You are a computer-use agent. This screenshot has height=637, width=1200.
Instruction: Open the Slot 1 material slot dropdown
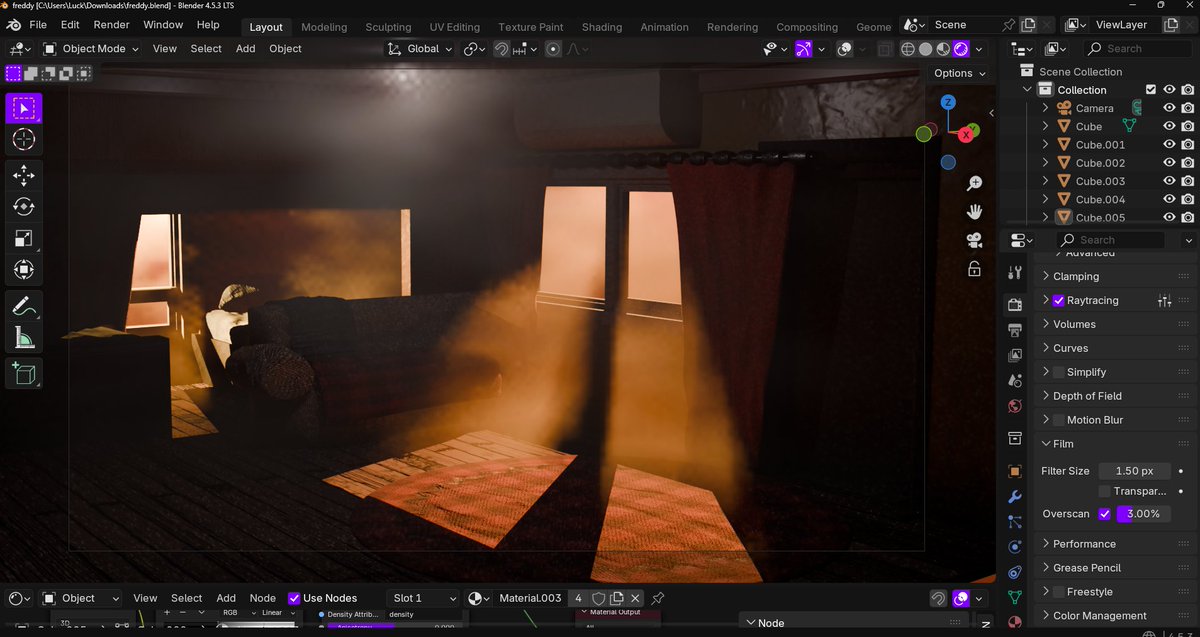coord(422,598)
